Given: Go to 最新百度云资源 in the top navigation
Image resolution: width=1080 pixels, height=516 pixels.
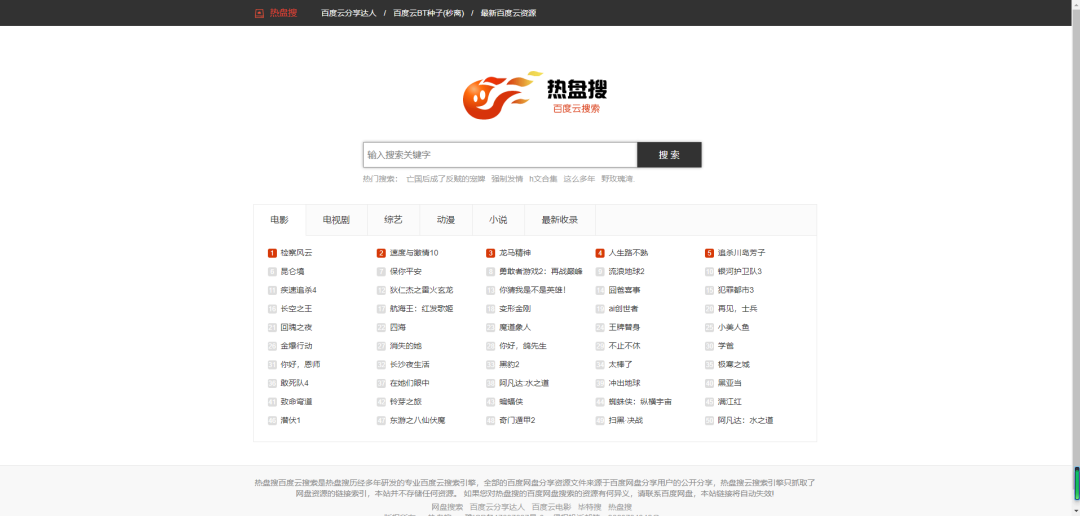Looking at the screenshot, I should click(x=508, y=13).
